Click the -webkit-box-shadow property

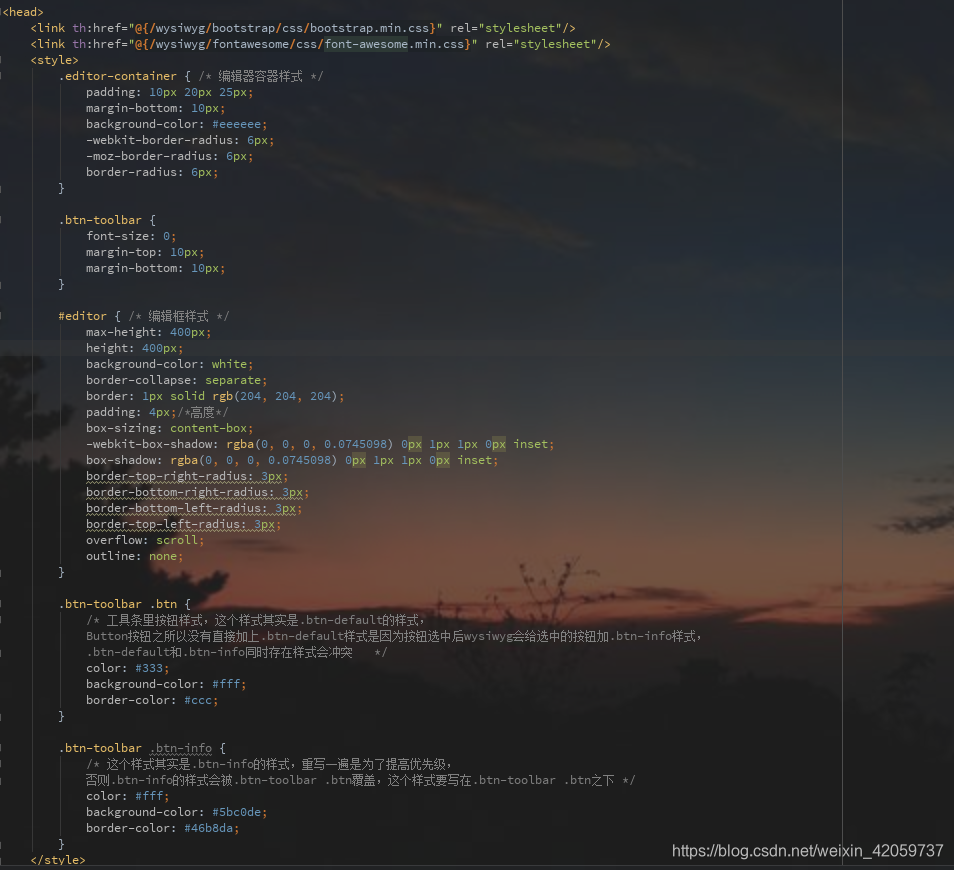tap(150, 444)
